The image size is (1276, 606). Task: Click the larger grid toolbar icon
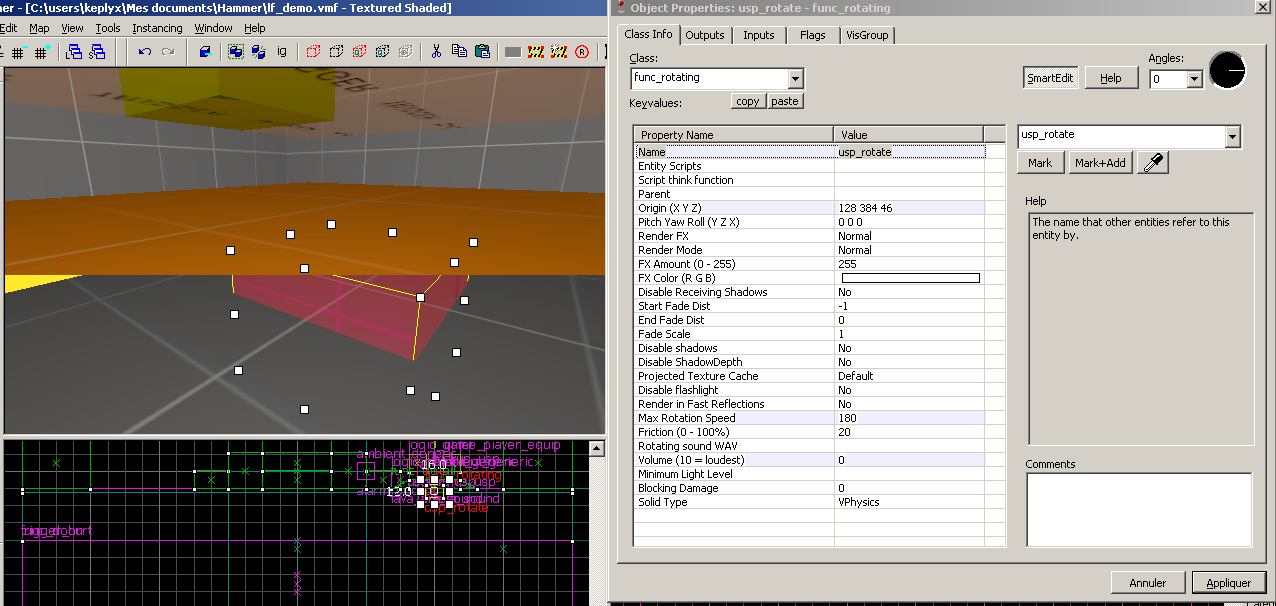click(x=42, y=52)
